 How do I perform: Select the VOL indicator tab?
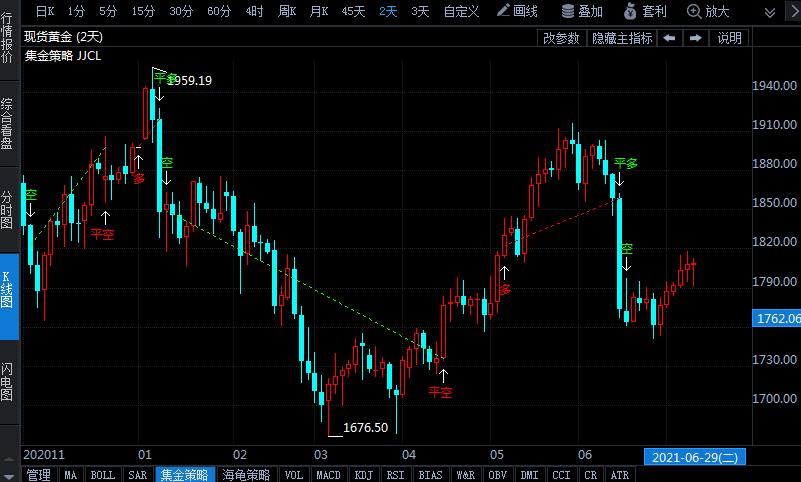293,475
